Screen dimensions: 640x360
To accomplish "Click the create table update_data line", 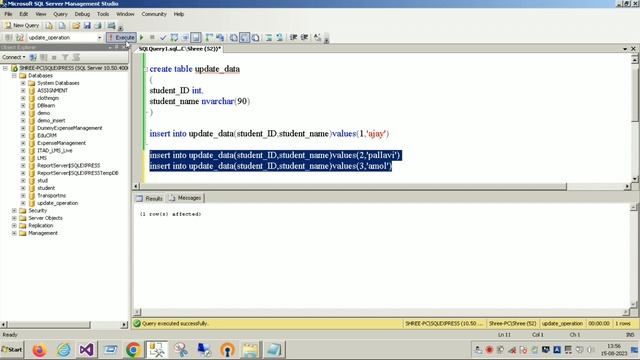I will 195,69.
